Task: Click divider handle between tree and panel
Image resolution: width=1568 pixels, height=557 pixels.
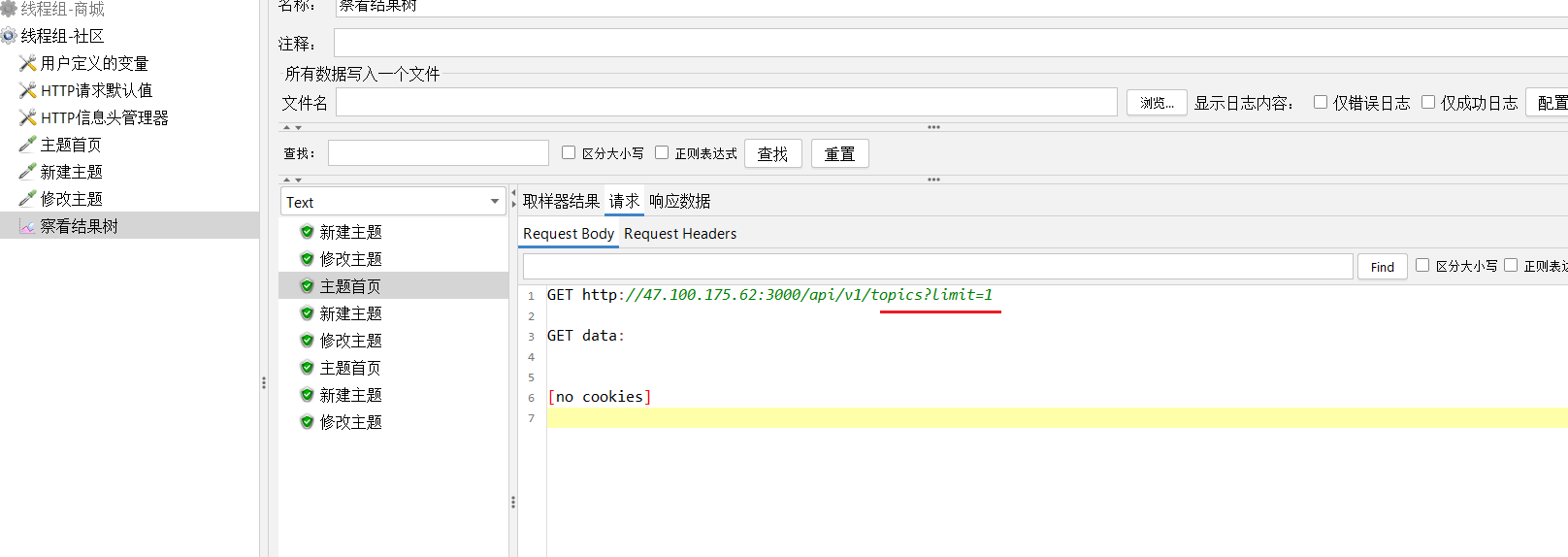Action: pos(264,382)
